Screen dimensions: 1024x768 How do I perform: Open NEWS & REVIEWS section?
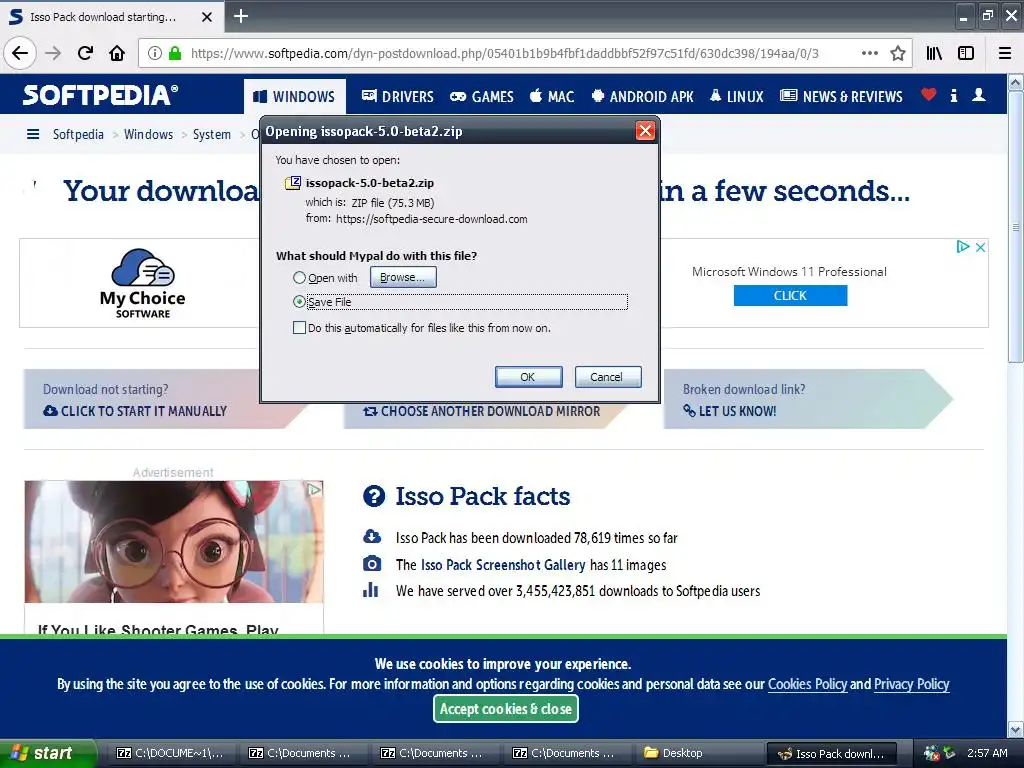coord(841,97)
